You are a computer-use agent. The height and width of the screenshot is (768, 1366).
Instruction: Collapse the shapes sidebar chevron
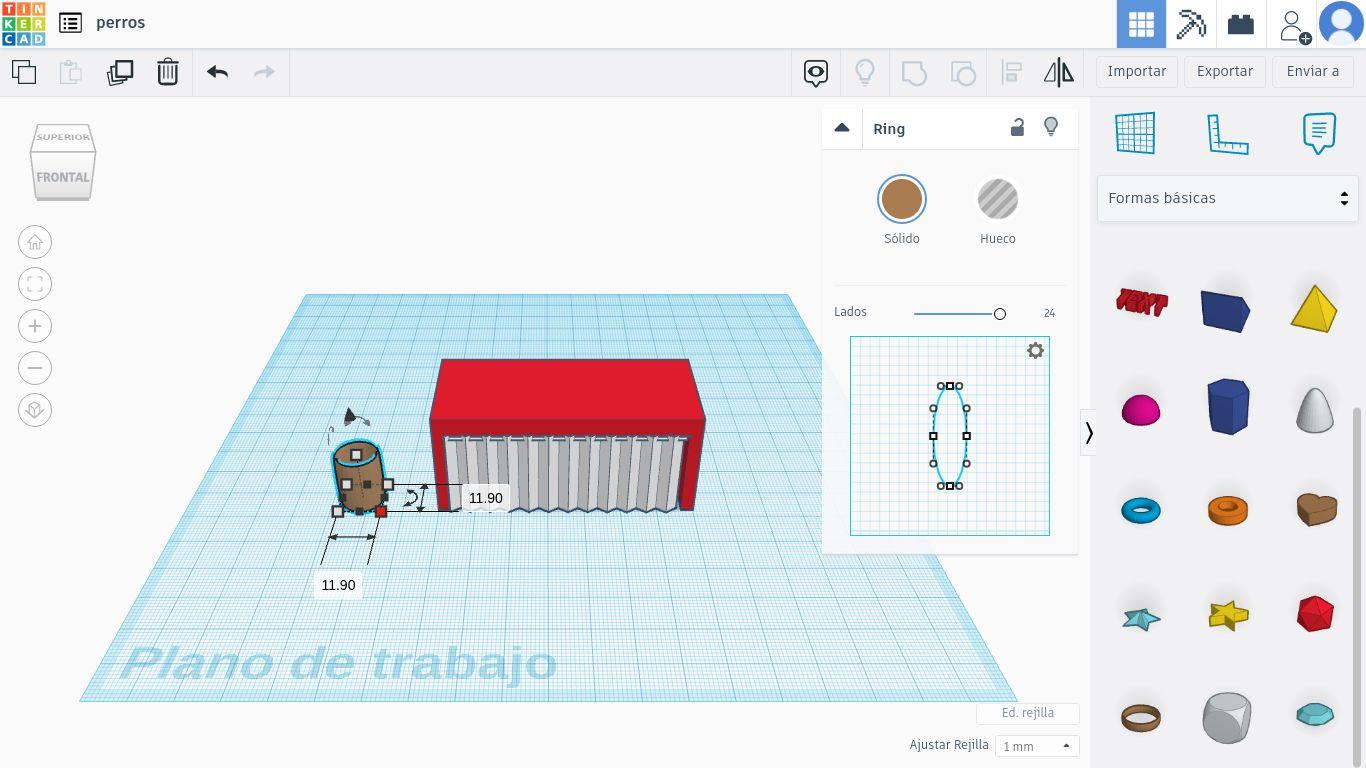[x=1089, y=433]
